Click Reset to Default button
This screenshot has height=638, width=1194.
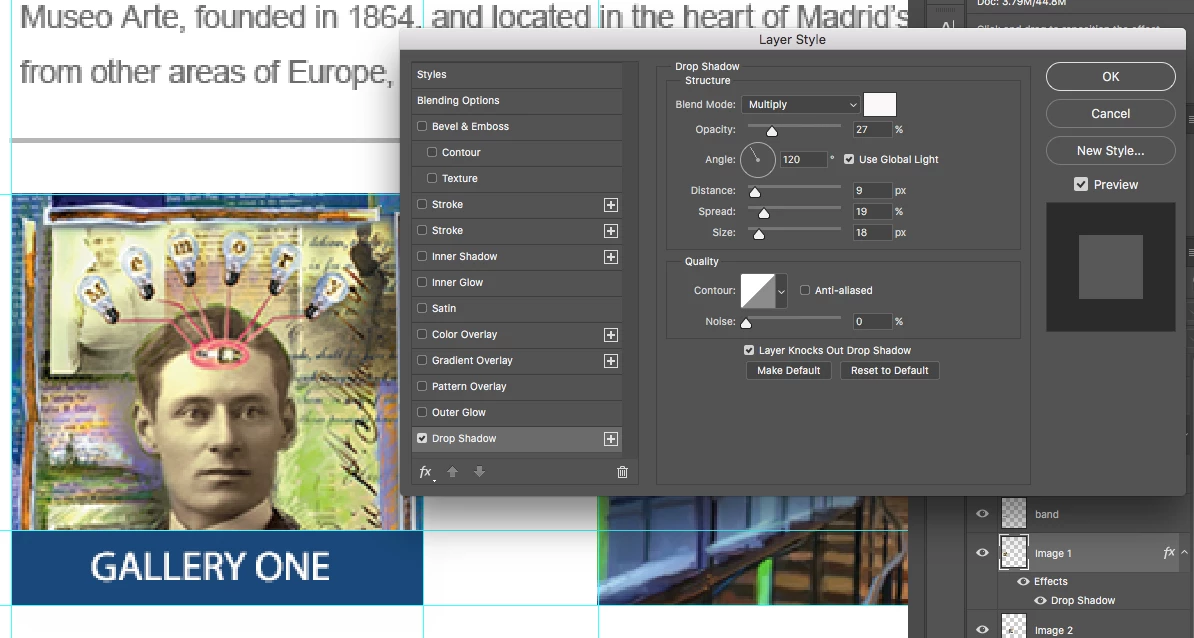click(x=889, y=371)
